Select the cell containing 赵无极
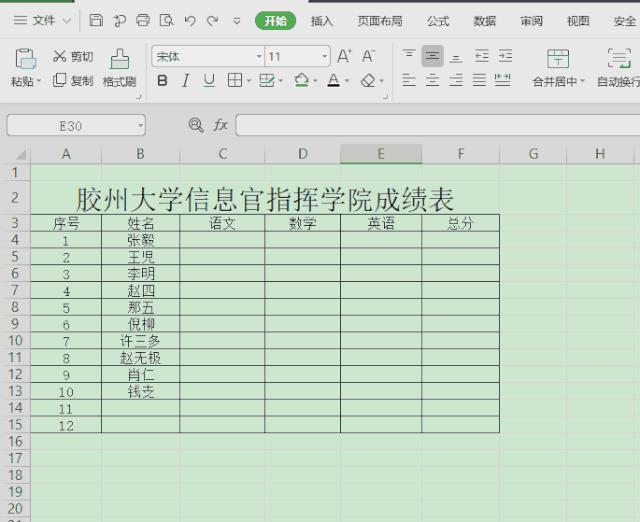The width and height of the screenshot is (640, 522). point(140,358)
